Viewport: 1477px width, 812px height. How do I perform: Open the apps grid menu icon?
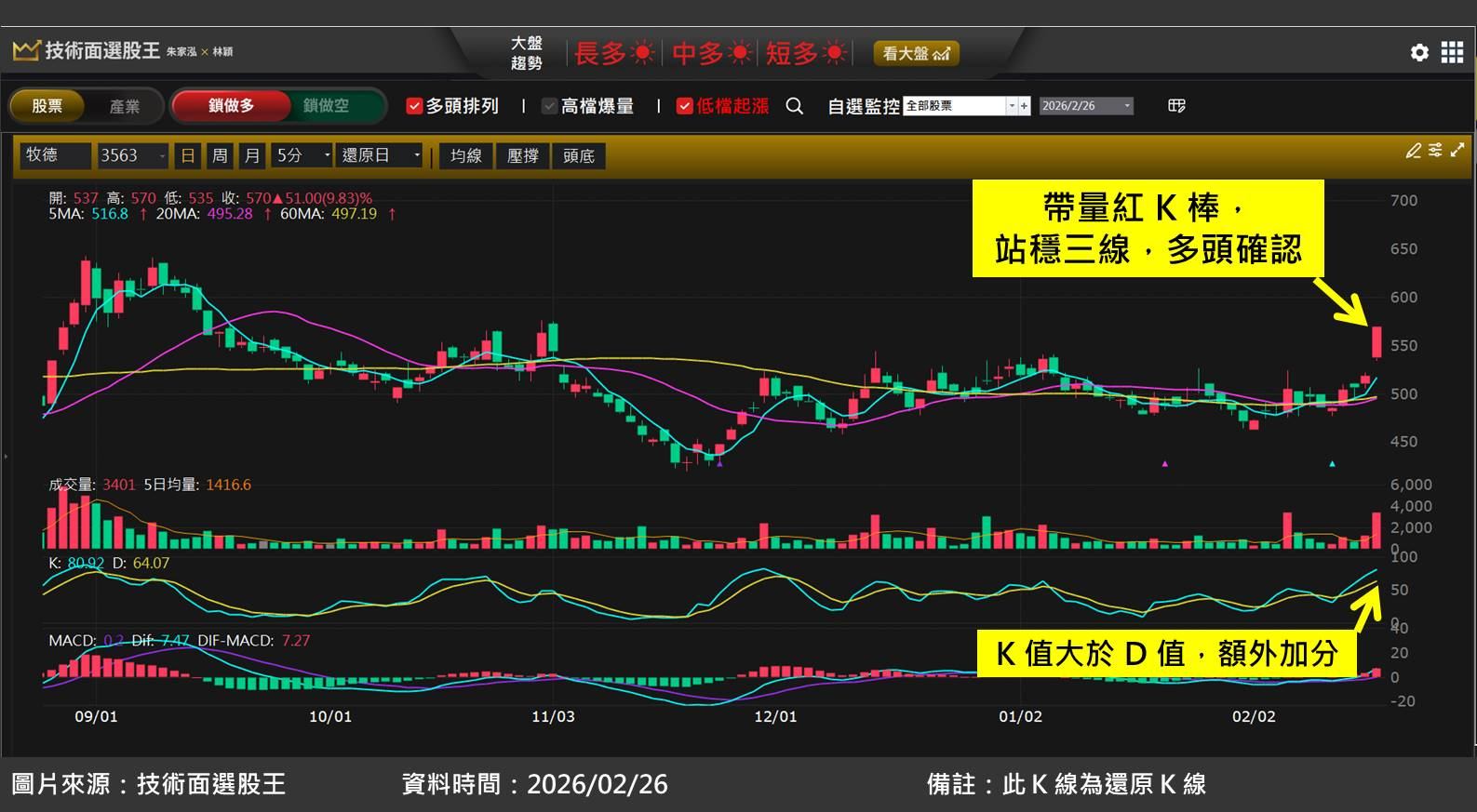(1452, 53)
